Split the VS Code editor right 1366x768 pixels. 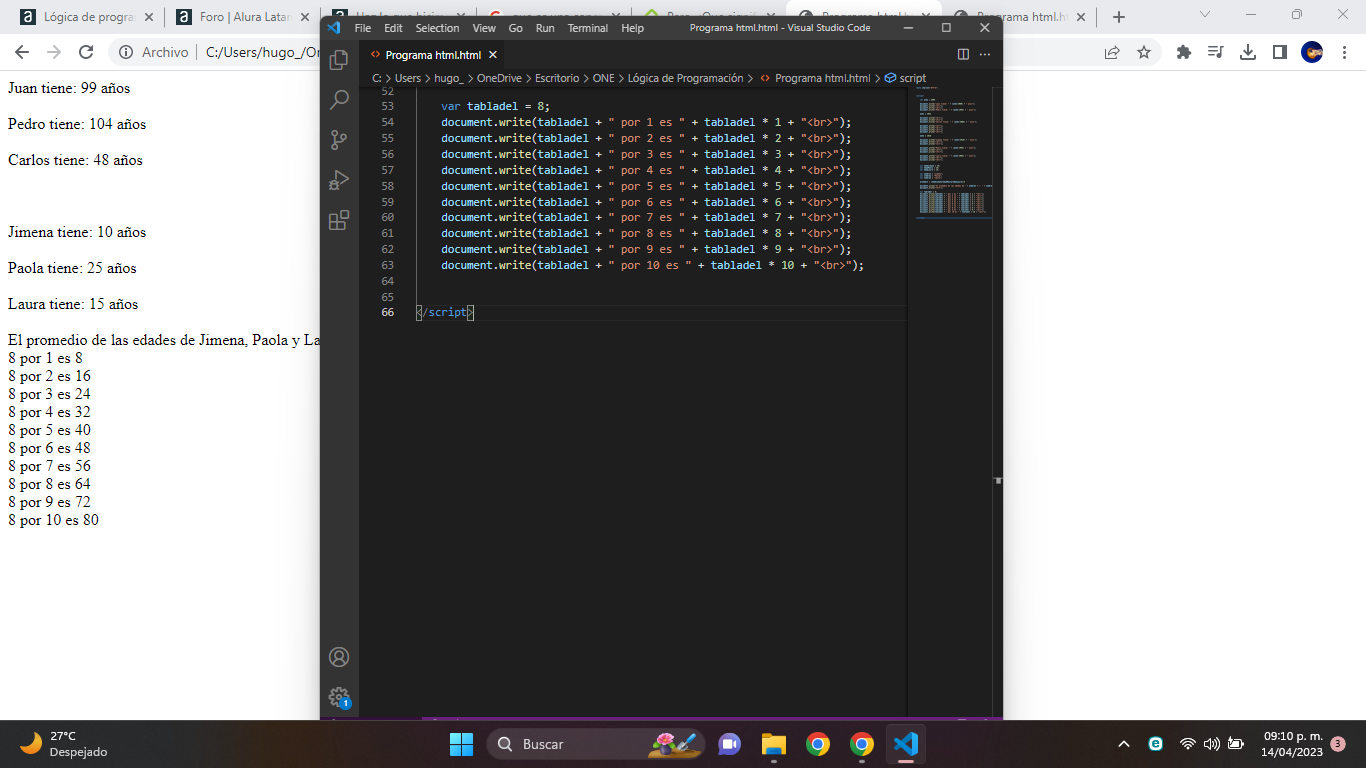[x=963, y=54]
